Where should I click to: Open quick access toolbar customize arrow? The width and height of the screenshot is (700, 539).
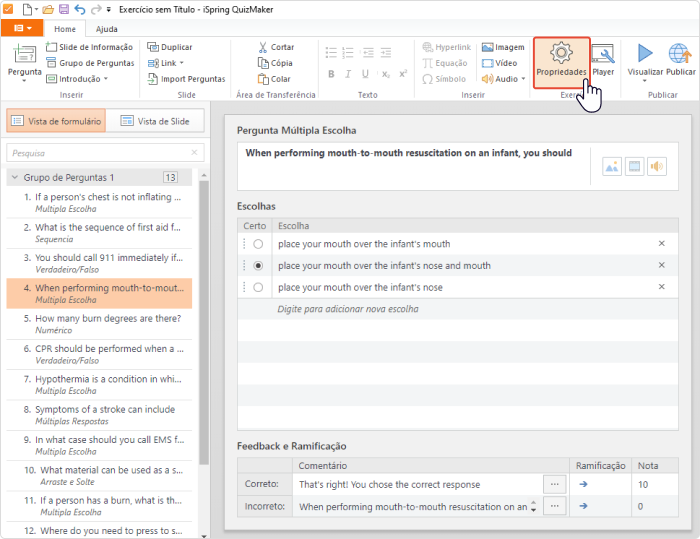108,9
